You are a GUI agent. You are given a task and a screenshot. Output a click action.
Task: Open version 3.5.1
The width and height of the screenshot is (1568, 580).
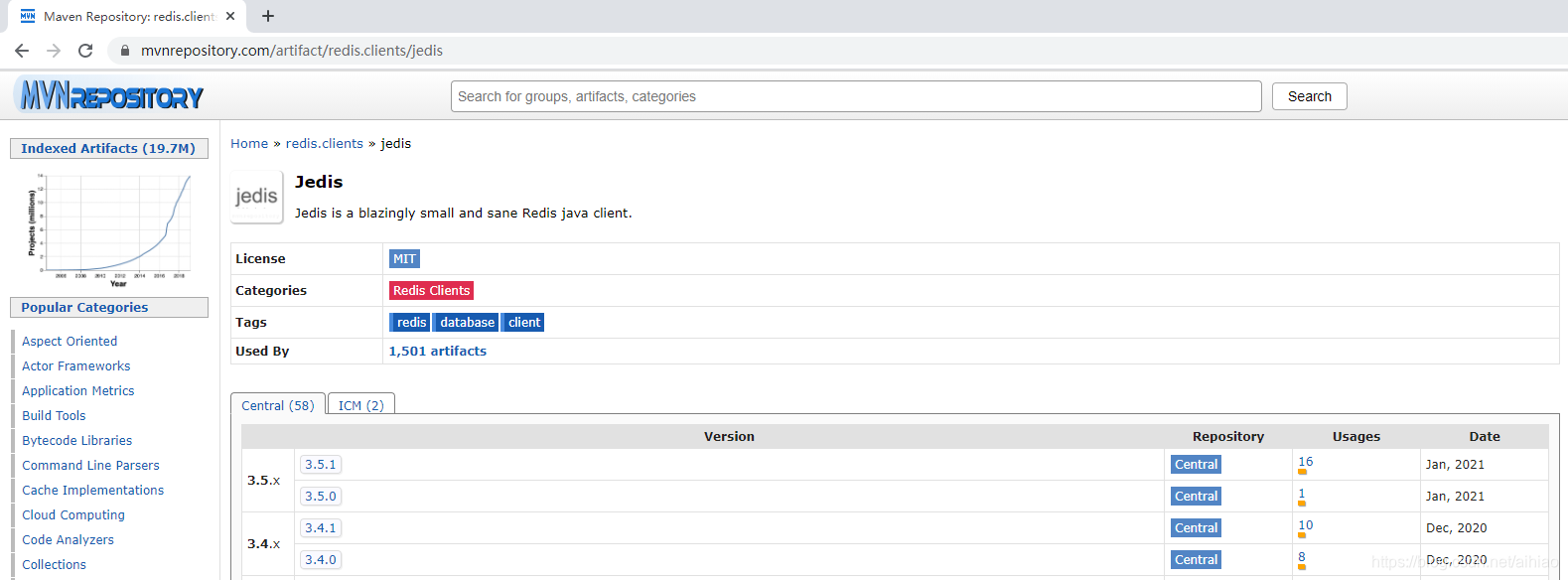[x=321, y=465]
